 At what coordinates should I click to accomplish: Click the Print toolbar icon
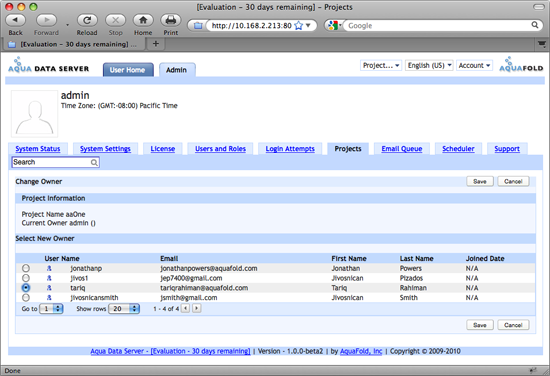pyautogui.click(x=170, y=20)
